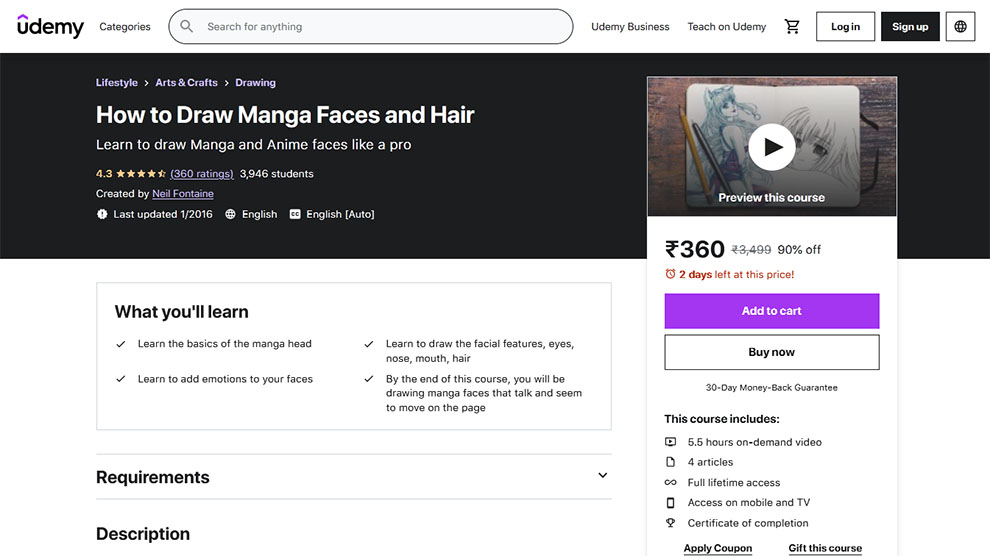Click 2 days left at this price text
This screenshot has height=556, width=990.
[x=737, y=274]
